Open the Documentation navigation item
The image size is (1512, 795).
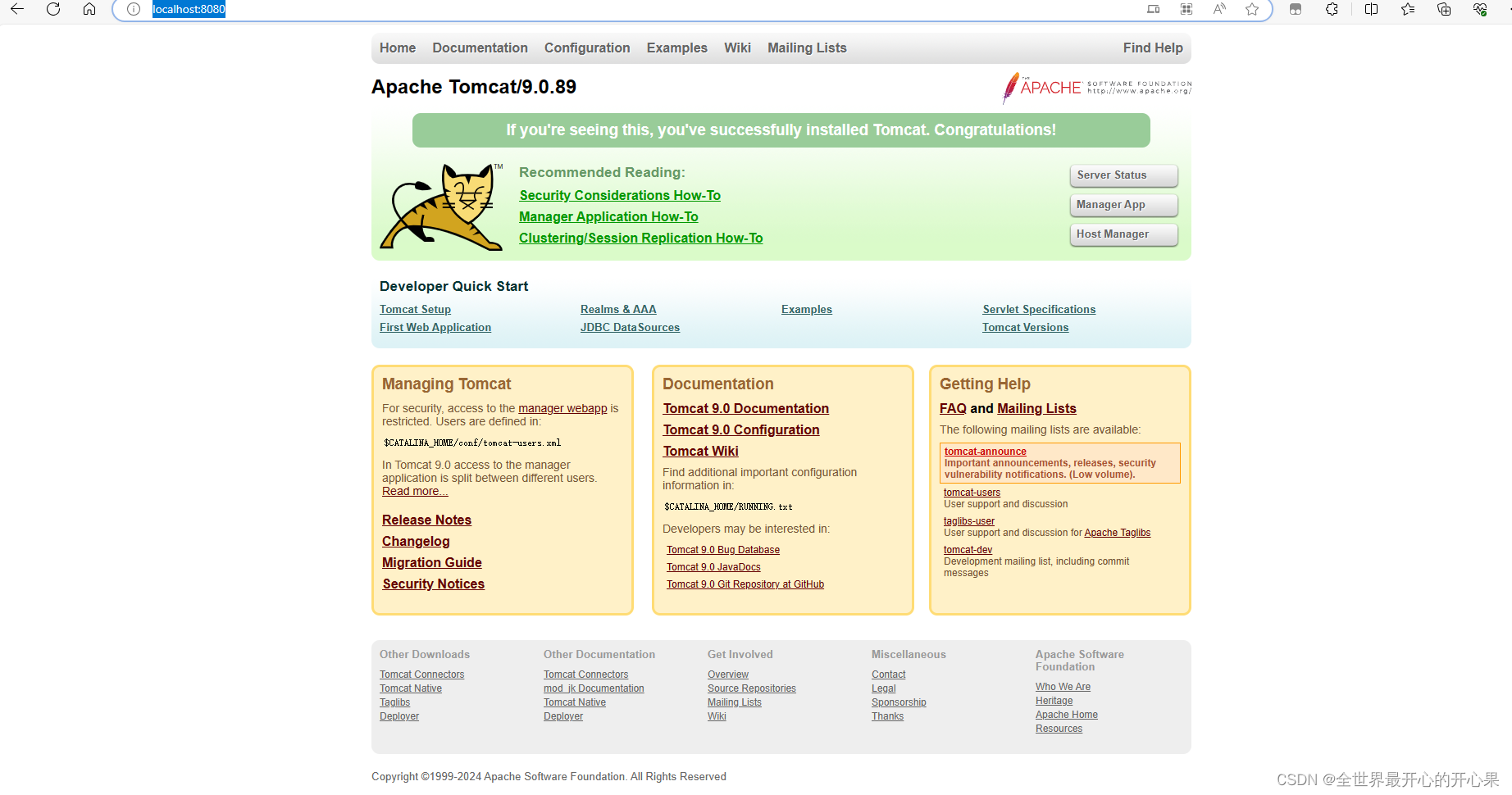coord(480,48)
